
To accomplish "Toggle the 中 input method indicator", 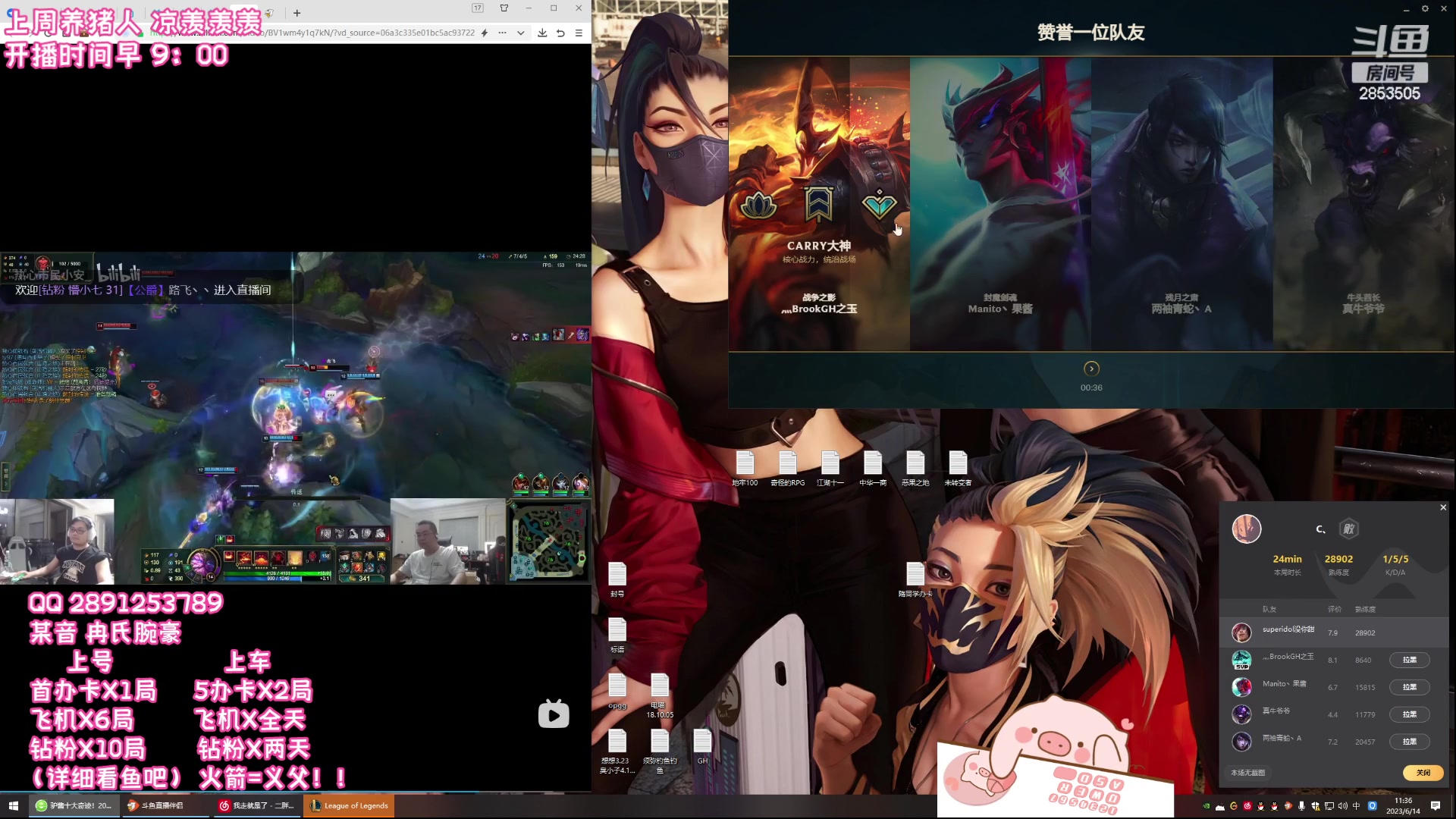I will pos(1357,806).
